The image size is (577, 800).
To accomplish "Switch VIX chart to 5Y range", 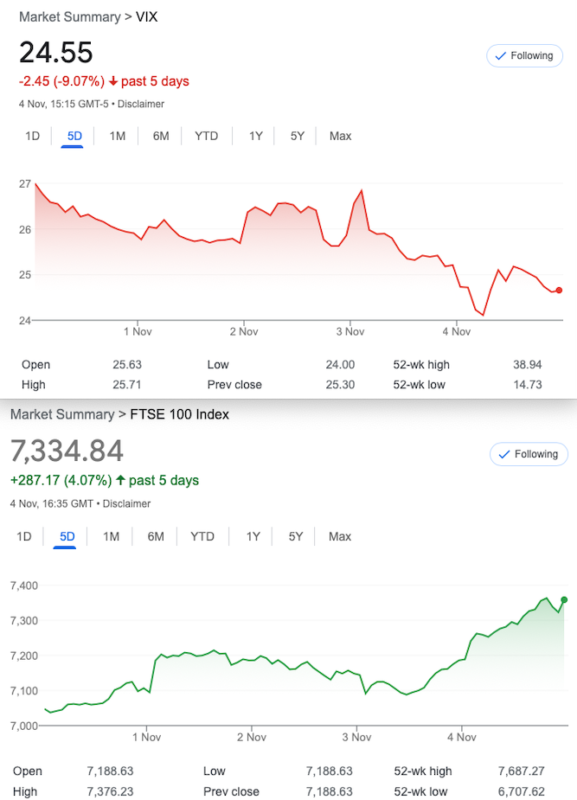I will (297, 136).
